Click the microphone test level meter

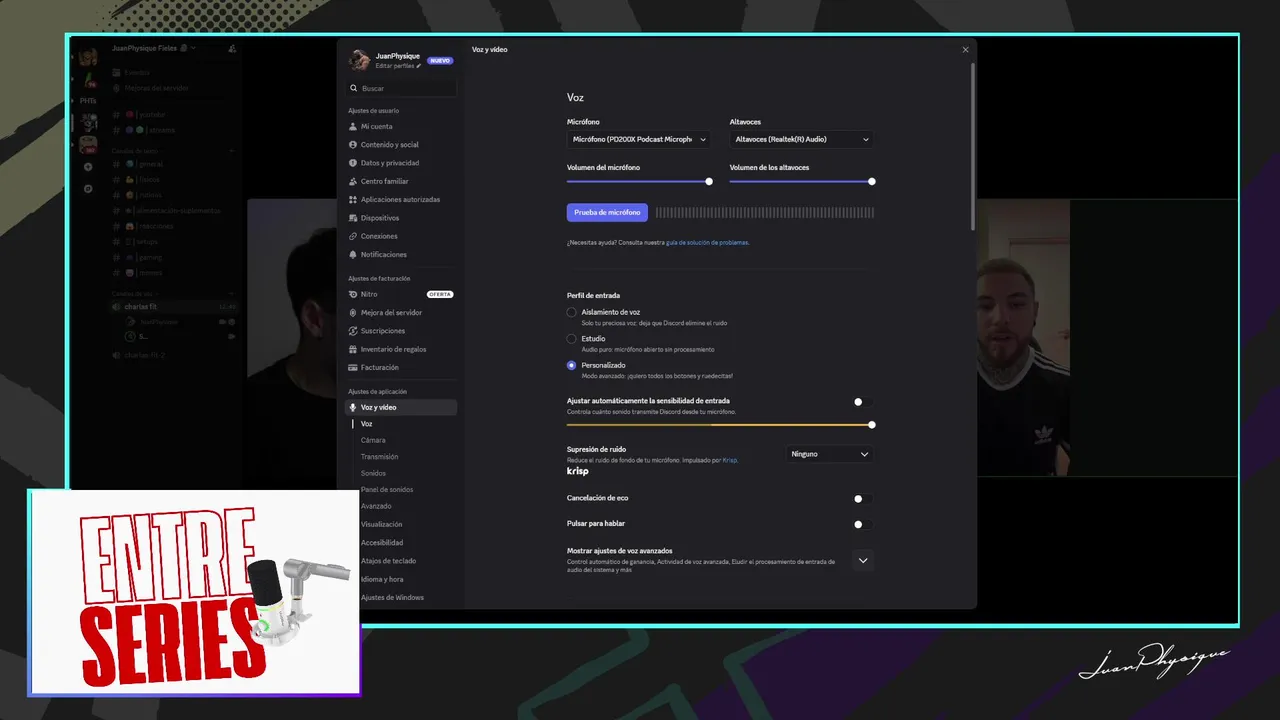[765, 212]
